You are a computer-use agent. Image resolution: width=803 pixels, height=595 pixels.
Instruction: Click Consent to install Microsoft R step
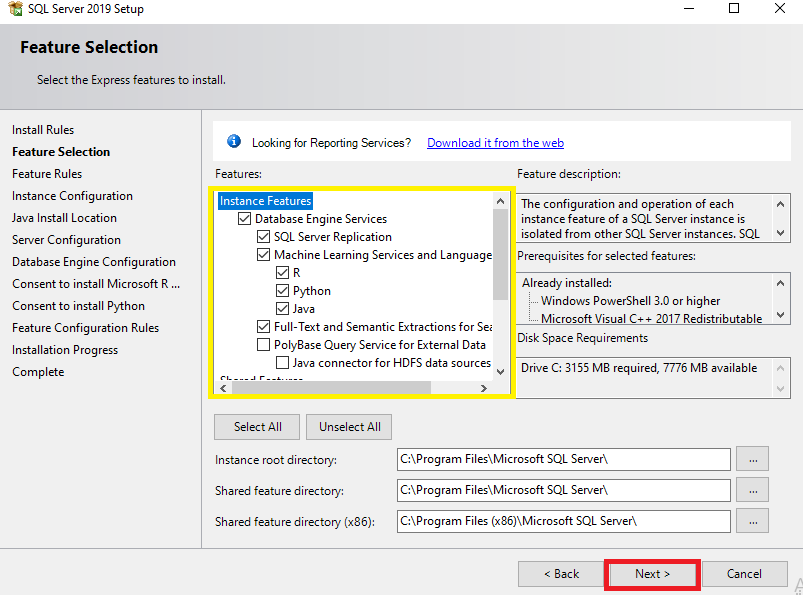(x=96, y=284)
